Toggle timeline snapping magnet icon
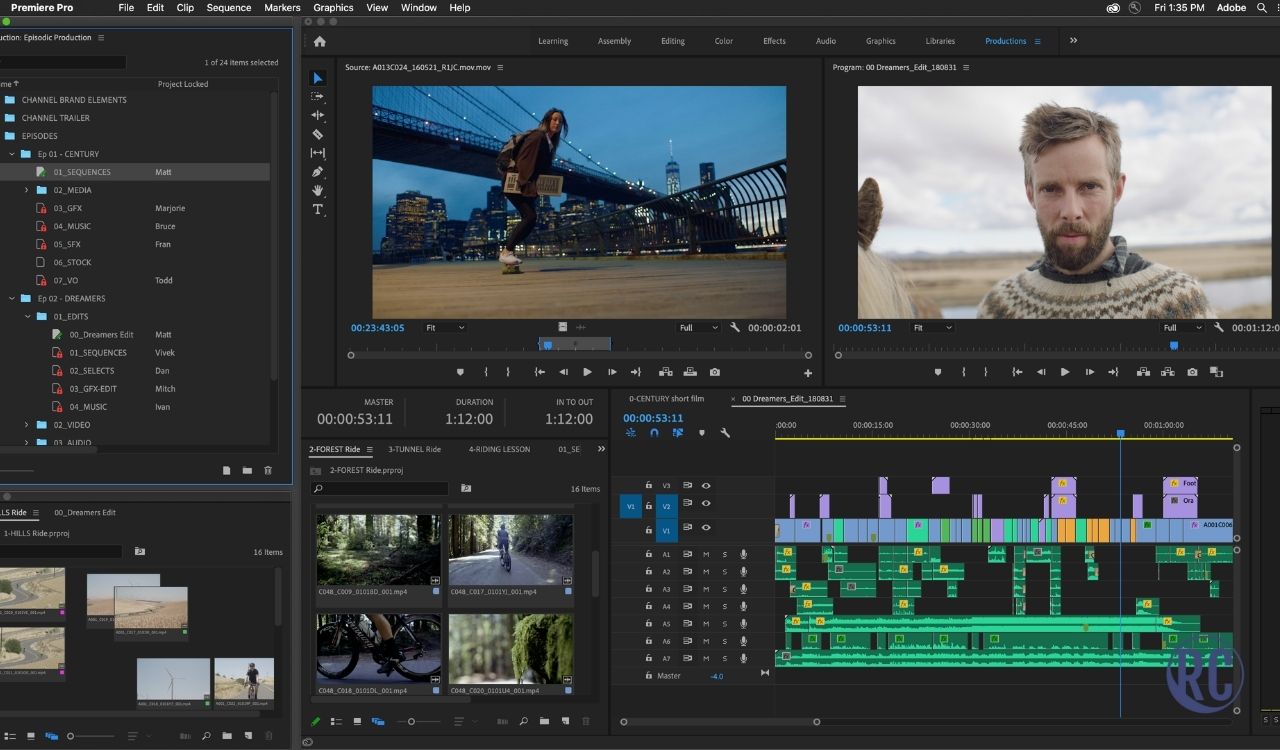This screenshot has width=1280, height=750. [654, 433]
